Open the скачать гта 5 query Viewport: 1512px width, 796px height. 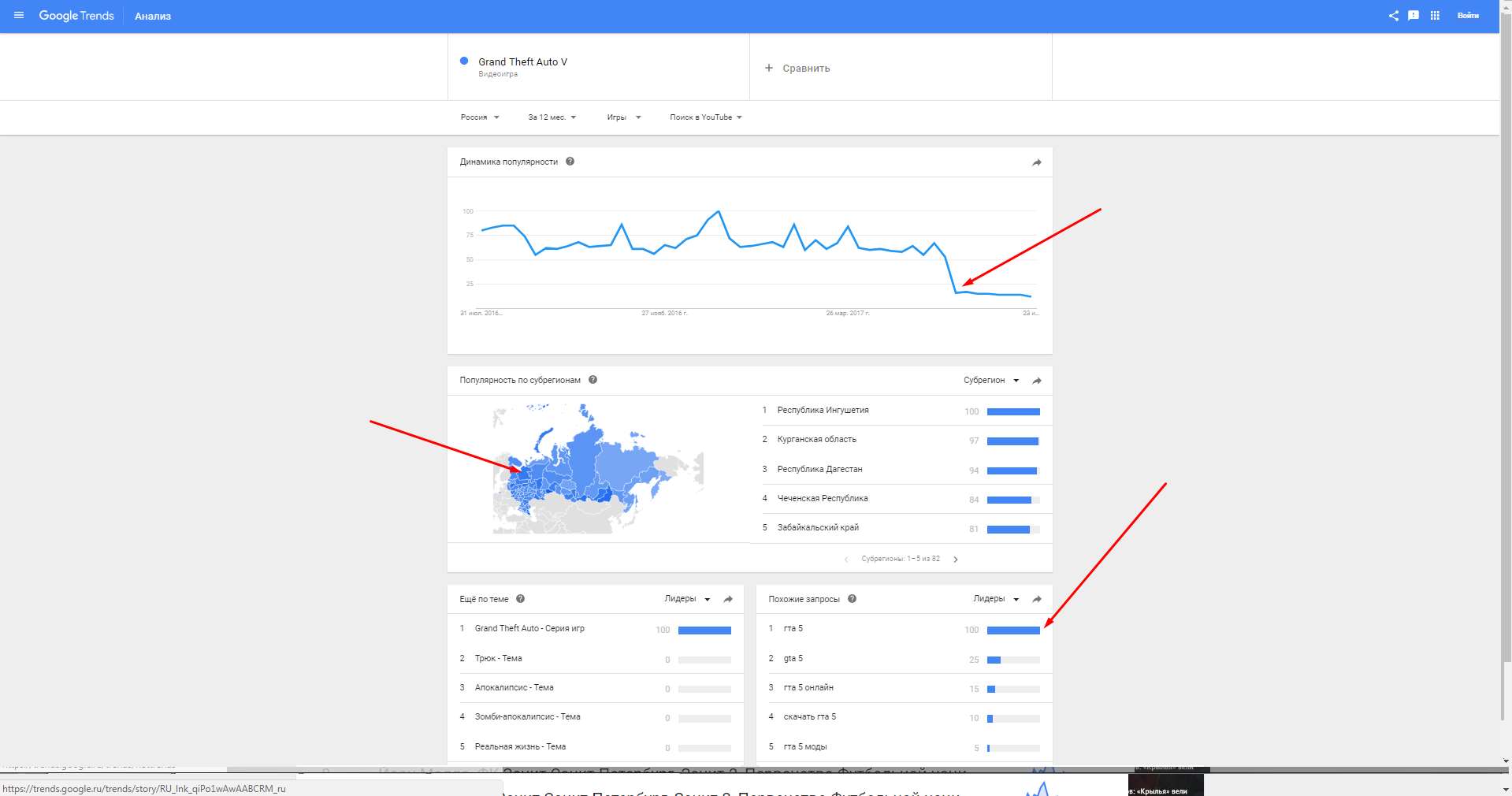pyautogui.click(x=810, y=717)
